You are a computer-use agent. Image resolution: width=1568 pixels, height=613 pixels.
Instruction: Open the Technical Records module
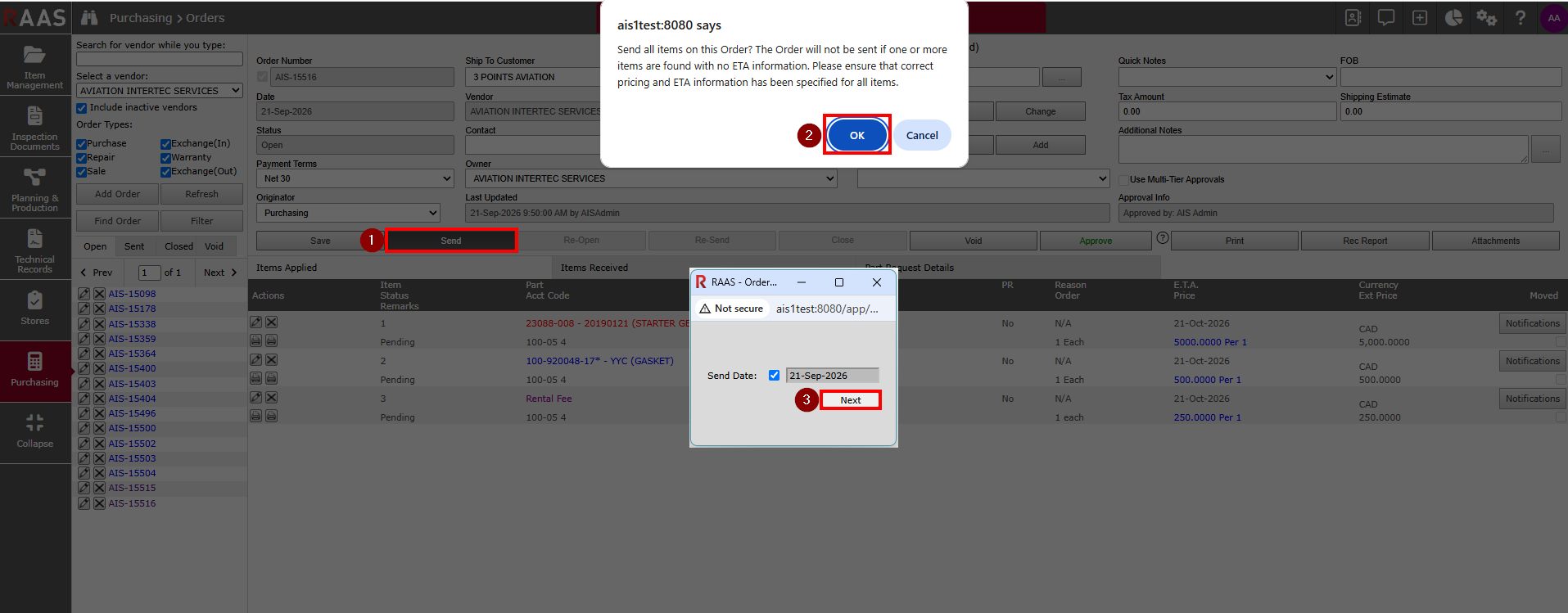(x=34, y=250)
